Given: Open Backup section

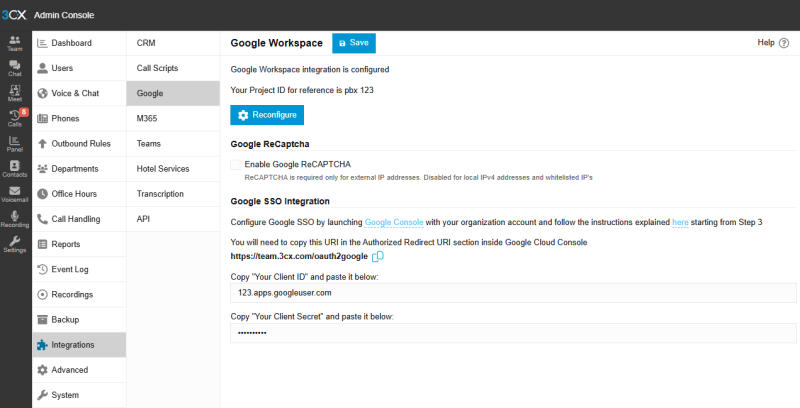Looking at the screenshot, I should point(79,320).
